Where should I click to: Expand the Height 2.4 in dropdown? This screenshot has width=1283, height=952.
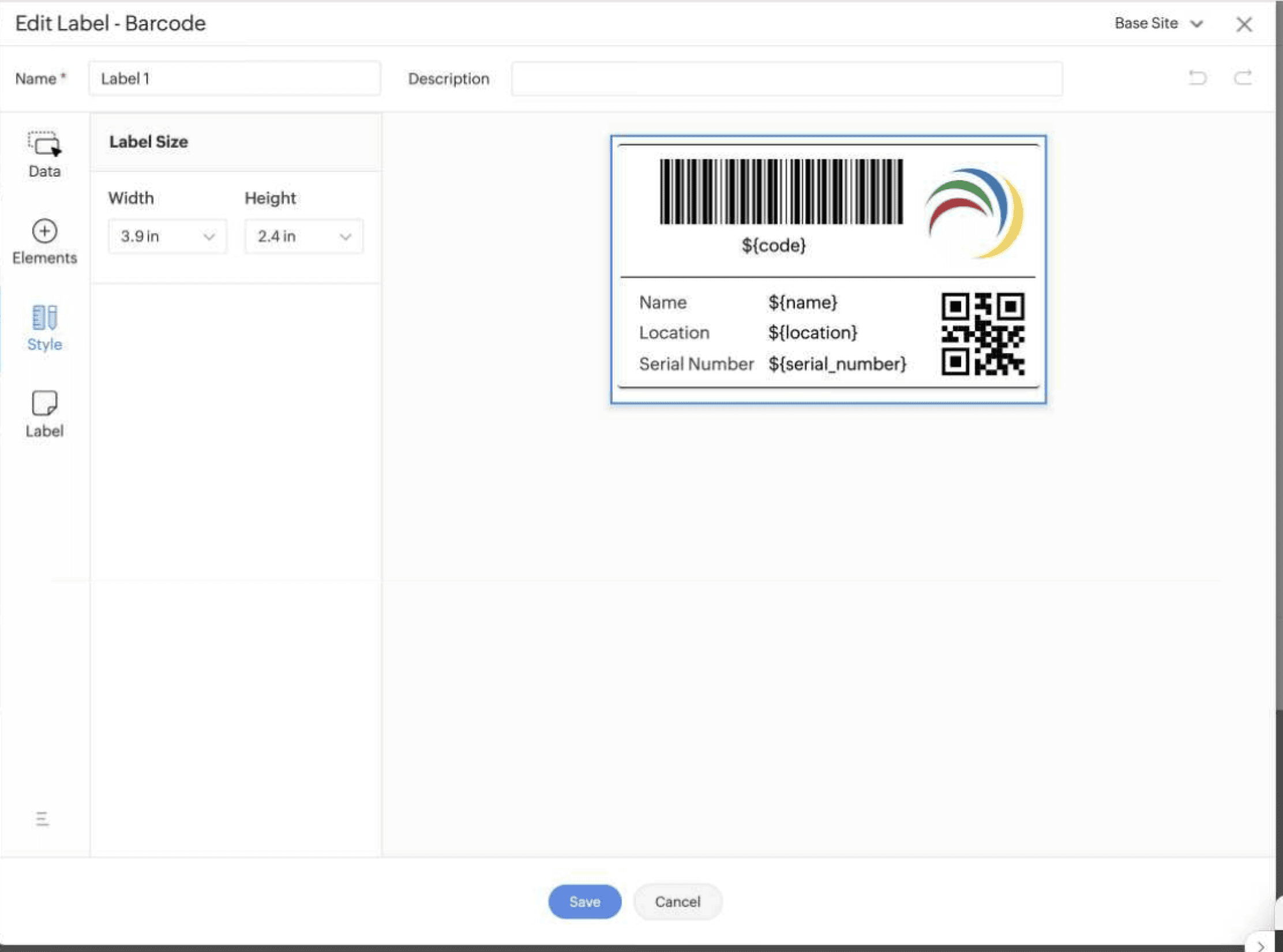click(304, 237)
